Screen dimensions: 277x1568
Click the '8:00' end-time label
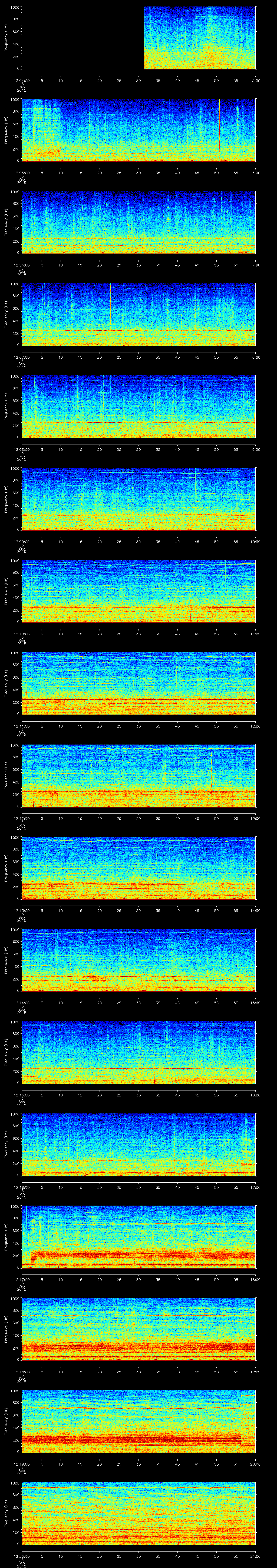coord(256,357)
